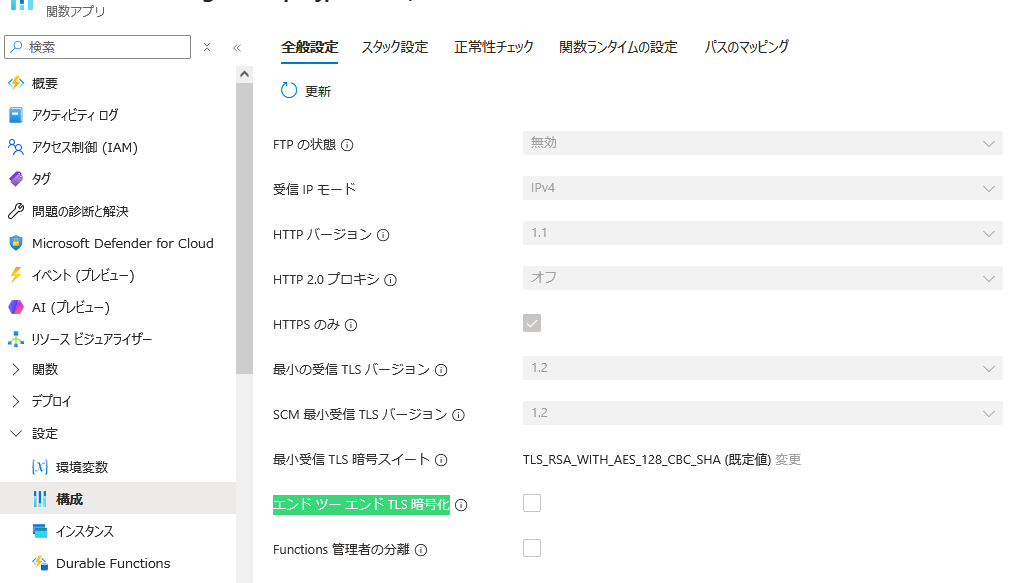Click the sidebar scrollbar thumb
This screenshot has height=583, width=1022.
tap(244, 228)
